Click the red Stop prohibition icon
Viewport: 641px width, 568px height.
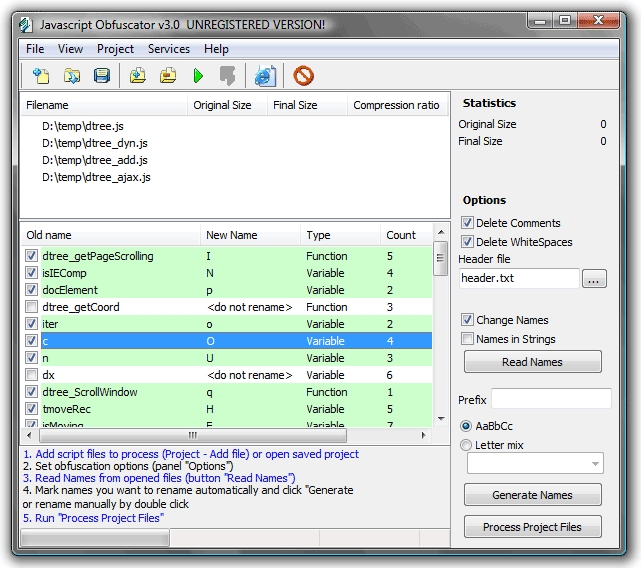303,75
